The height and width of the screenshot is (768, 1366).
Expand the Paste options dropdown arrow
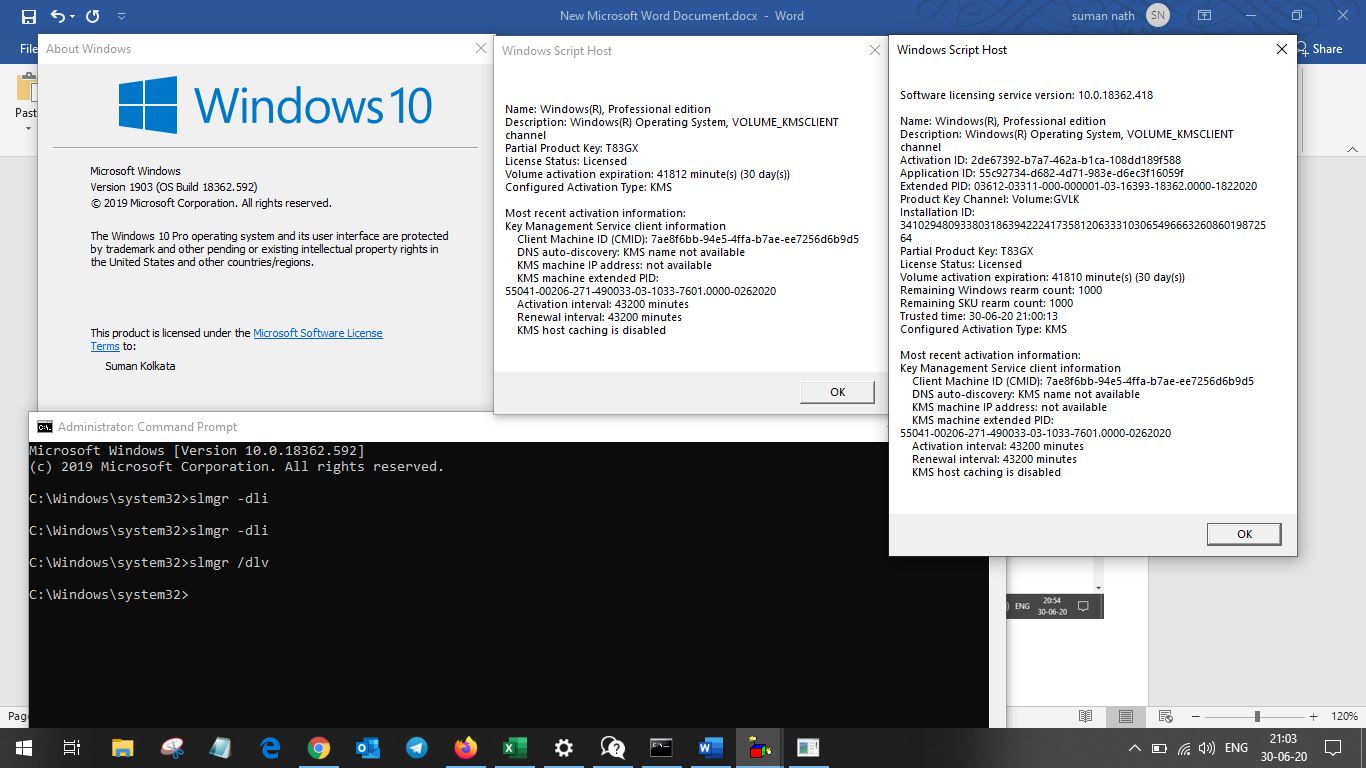pos(27,129)
